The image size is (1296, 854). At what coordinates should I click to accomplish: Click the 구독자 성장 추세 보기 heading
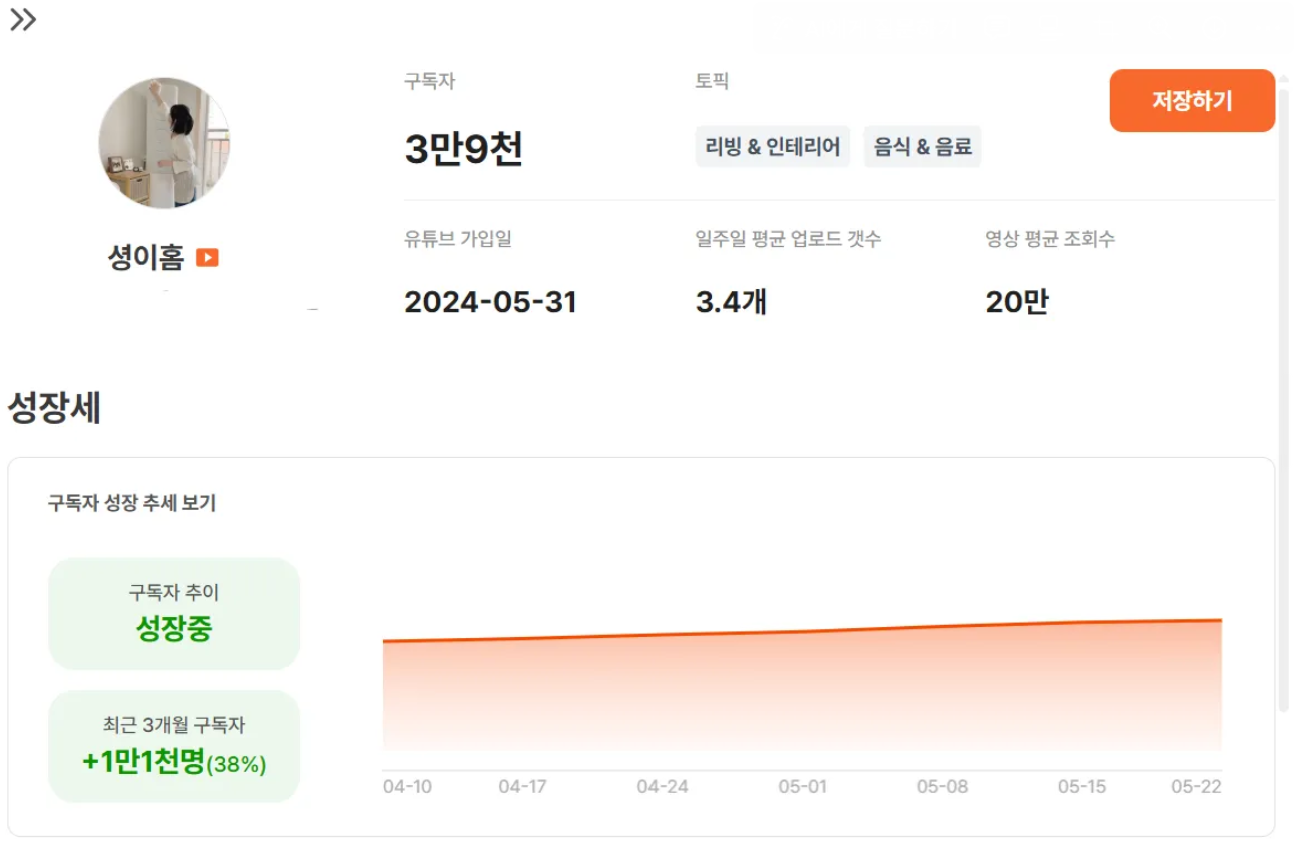point(132,503)
